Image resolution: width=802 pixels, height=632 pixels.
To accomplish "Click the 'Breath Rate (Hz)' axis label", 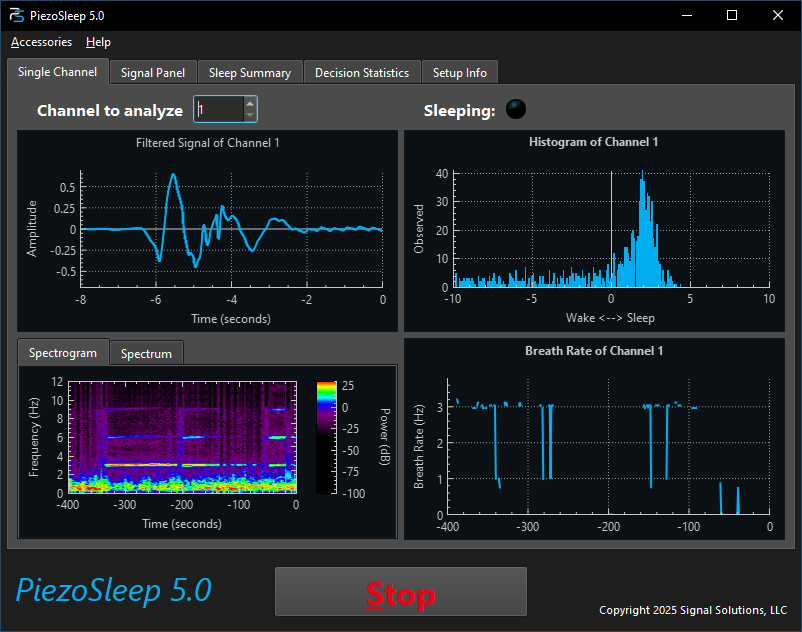I will (418, 446).
